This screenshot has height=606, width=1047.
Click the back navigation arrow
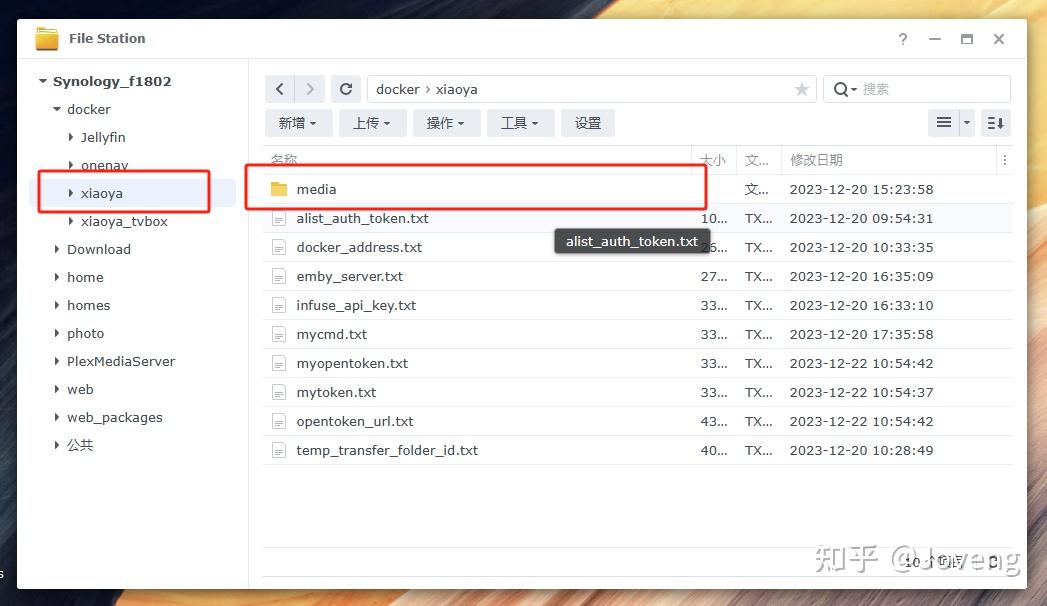(280, 89)
